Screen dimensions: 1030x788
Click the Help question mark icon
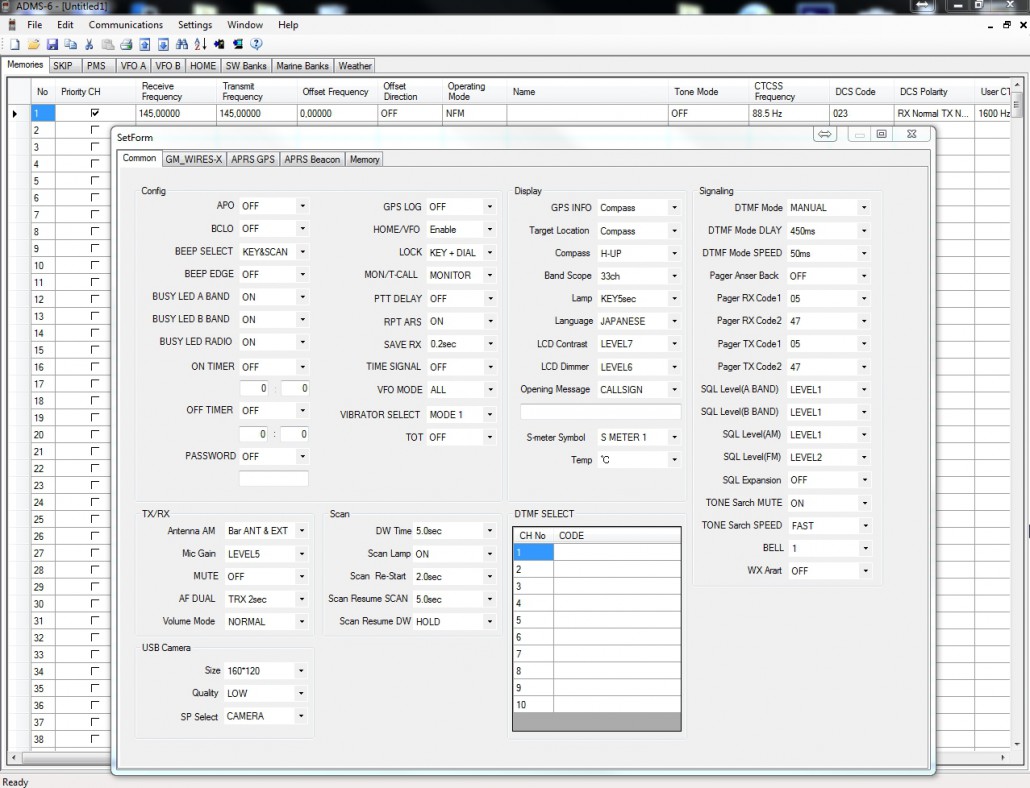pos(256,44)
